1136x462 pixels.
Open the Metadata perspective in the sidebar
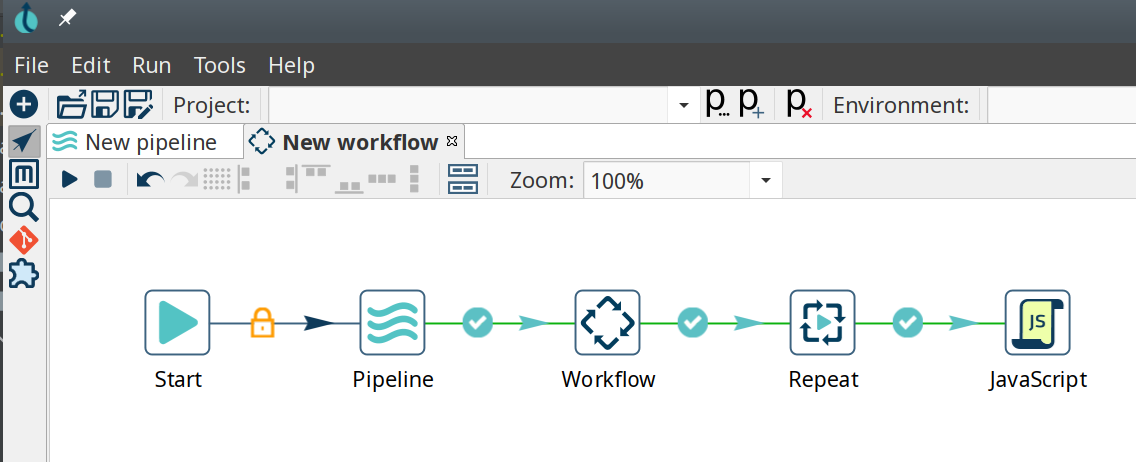(23, 175)
